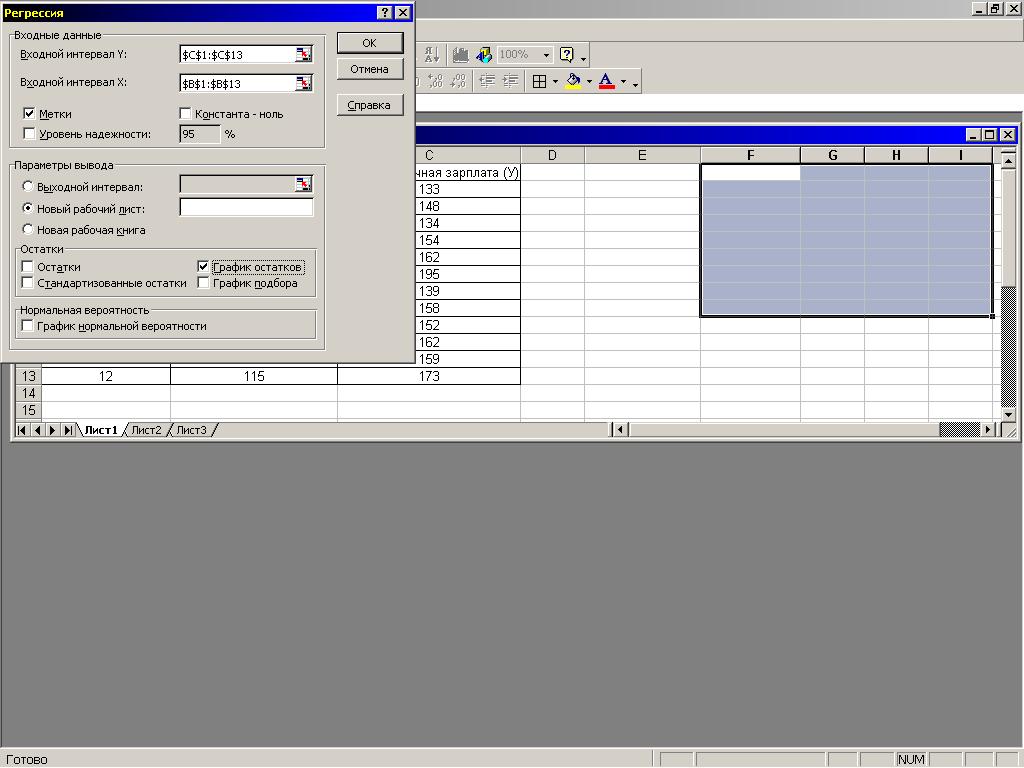Click the collapse-dialog icon for input interval Y
This screenshot has width=1024, height=768.
(x=304, y=55)
